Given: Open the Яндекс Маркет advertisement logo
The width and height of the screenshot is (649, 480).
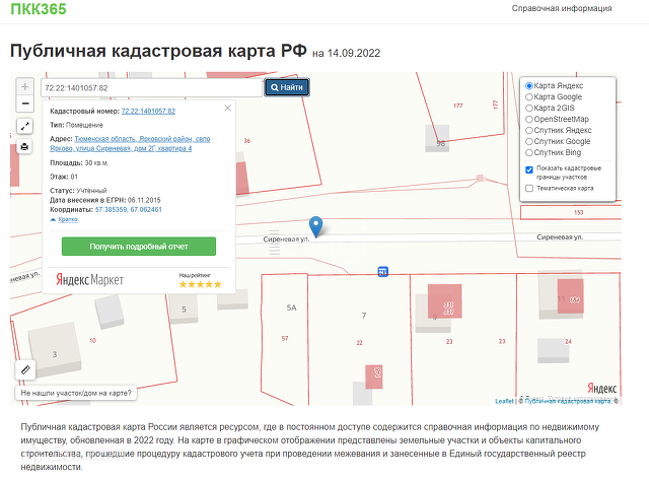Looking at the screenshot, I should tap(90, 280).
